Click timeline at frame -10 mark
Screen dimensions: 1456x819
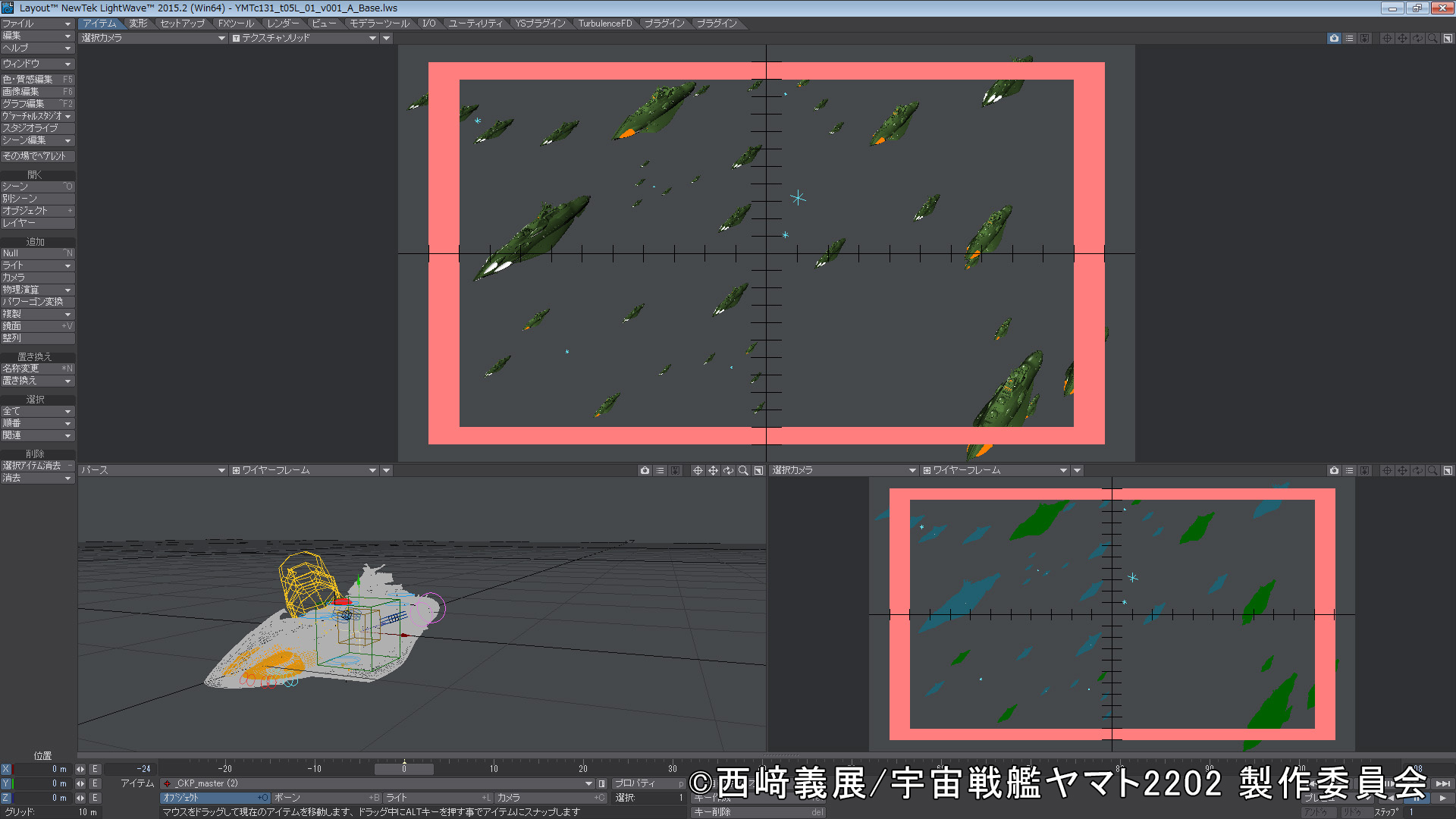pos(315,768)
